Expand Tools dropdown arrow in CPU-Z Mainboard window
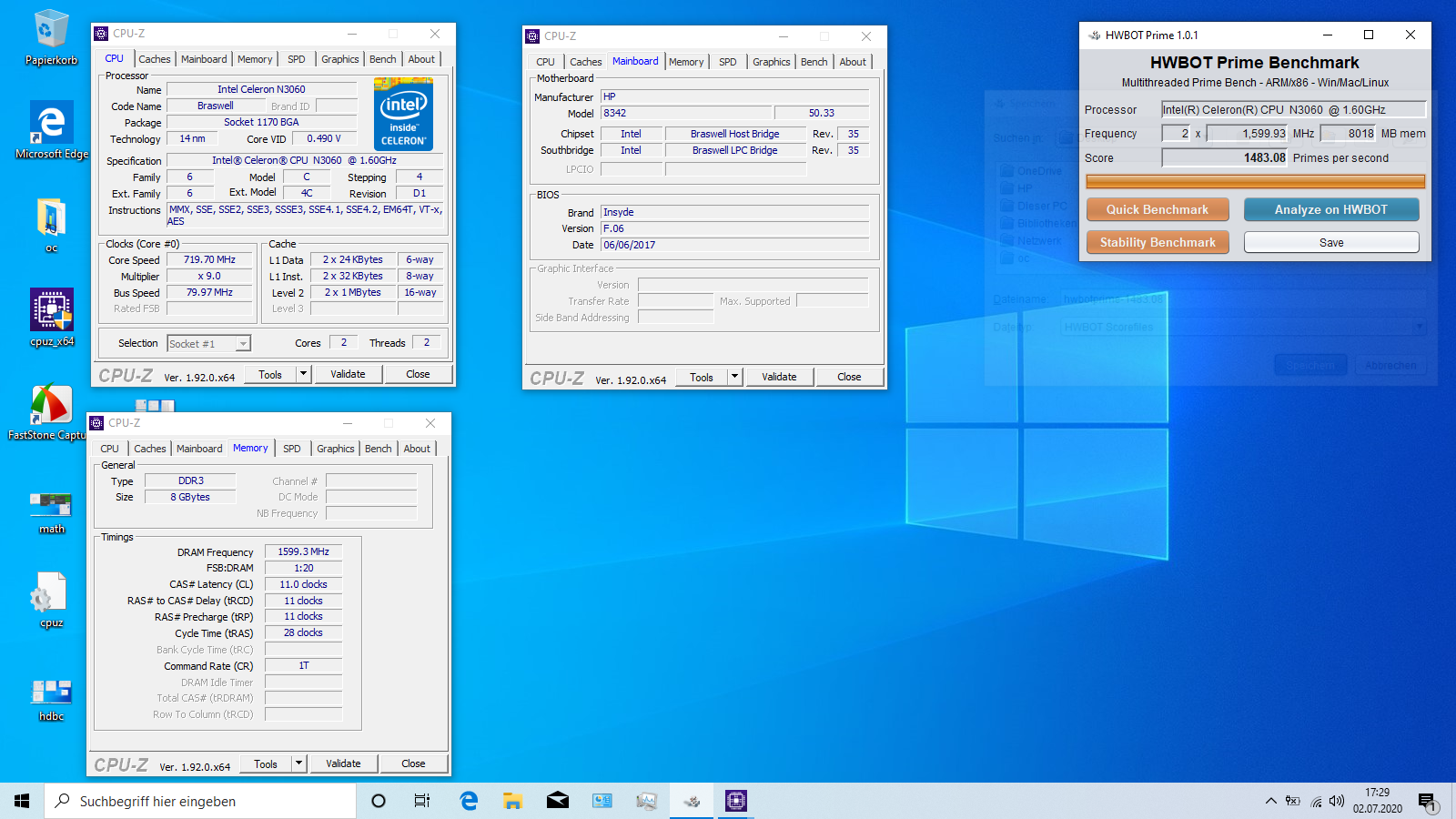Image resolution: width=1456 pixels, height=819 pixels. [734, 377]
